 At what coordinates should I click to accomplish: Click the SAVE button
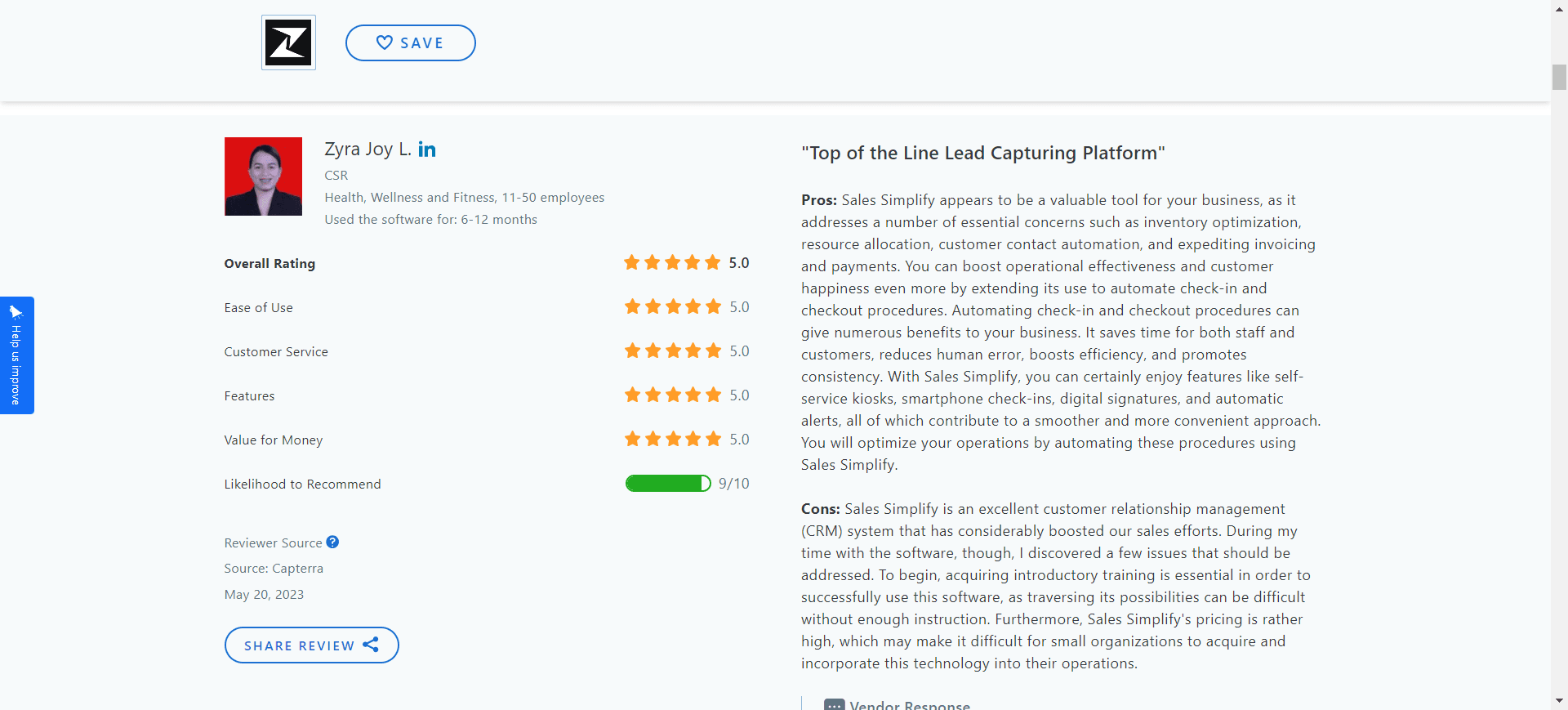(x=411, y=42)
